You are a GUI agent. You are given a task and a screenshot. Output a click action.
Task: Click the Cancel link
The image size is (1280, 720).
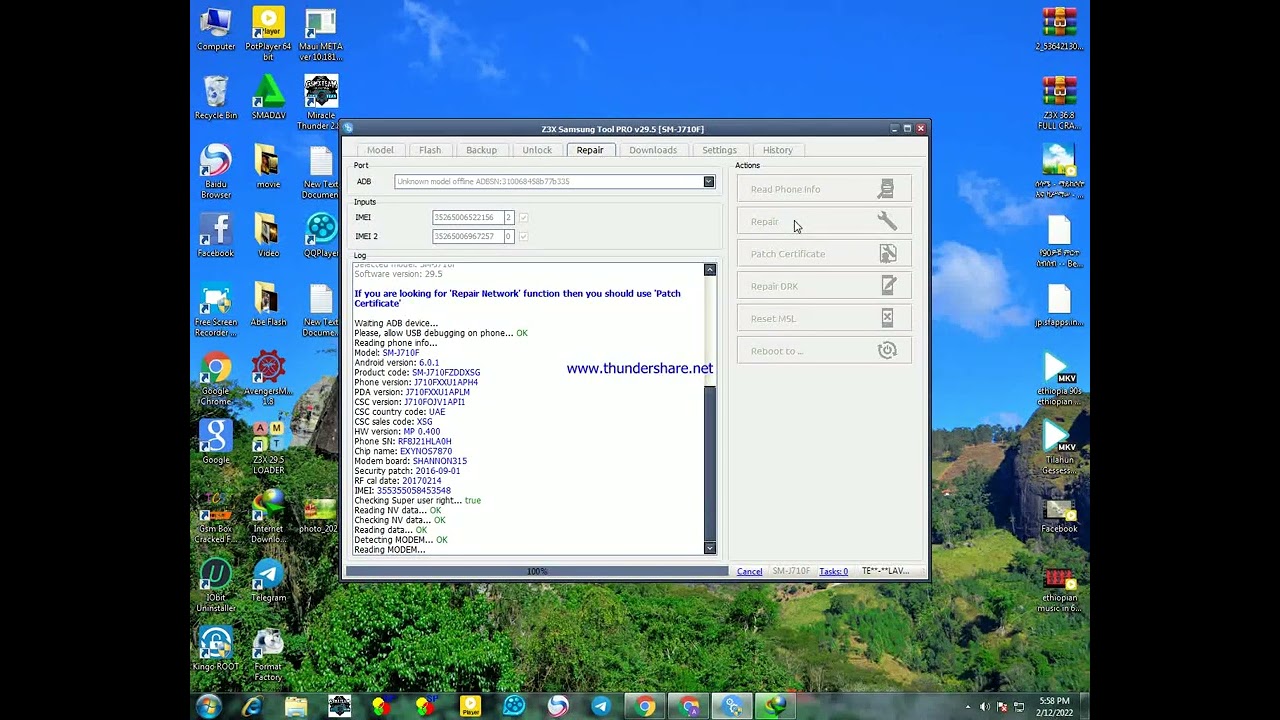coord(749,571)
